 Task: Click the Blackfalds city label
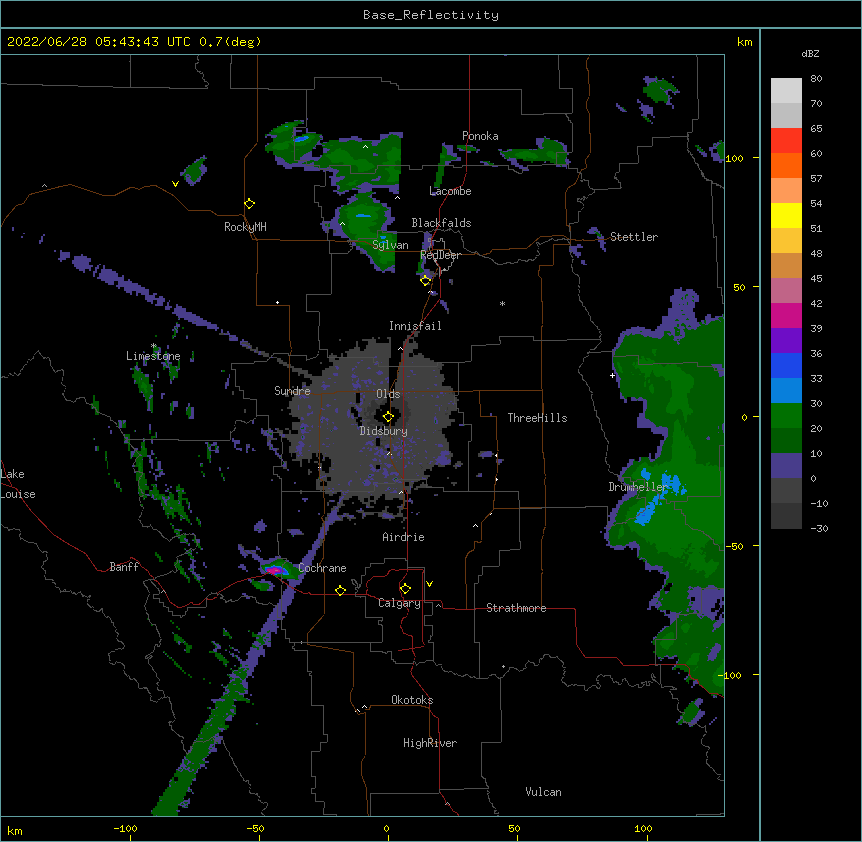[x=441, y=223]
